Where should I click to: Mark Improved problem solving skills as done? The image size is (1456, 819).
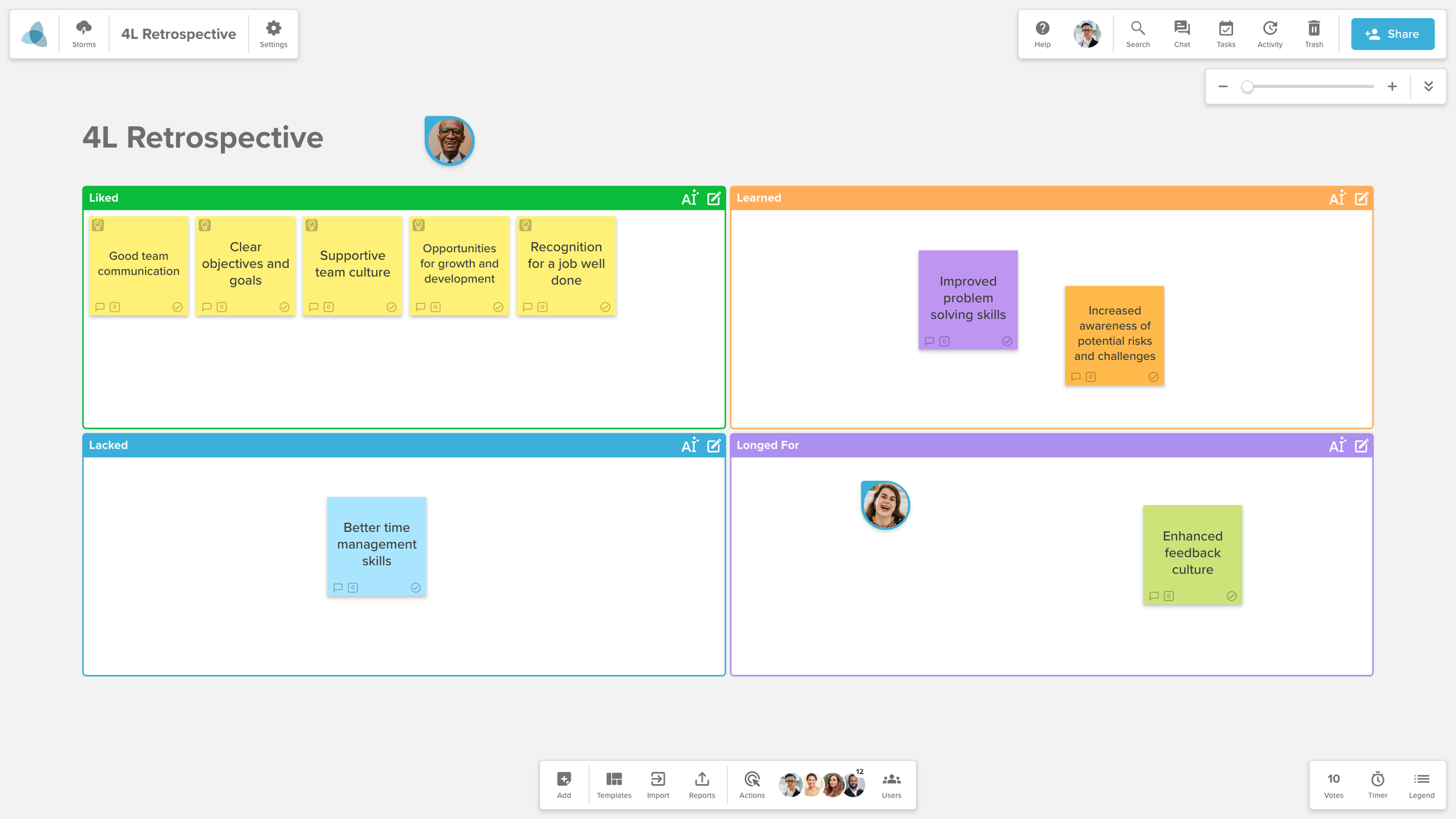point(1008,341)
